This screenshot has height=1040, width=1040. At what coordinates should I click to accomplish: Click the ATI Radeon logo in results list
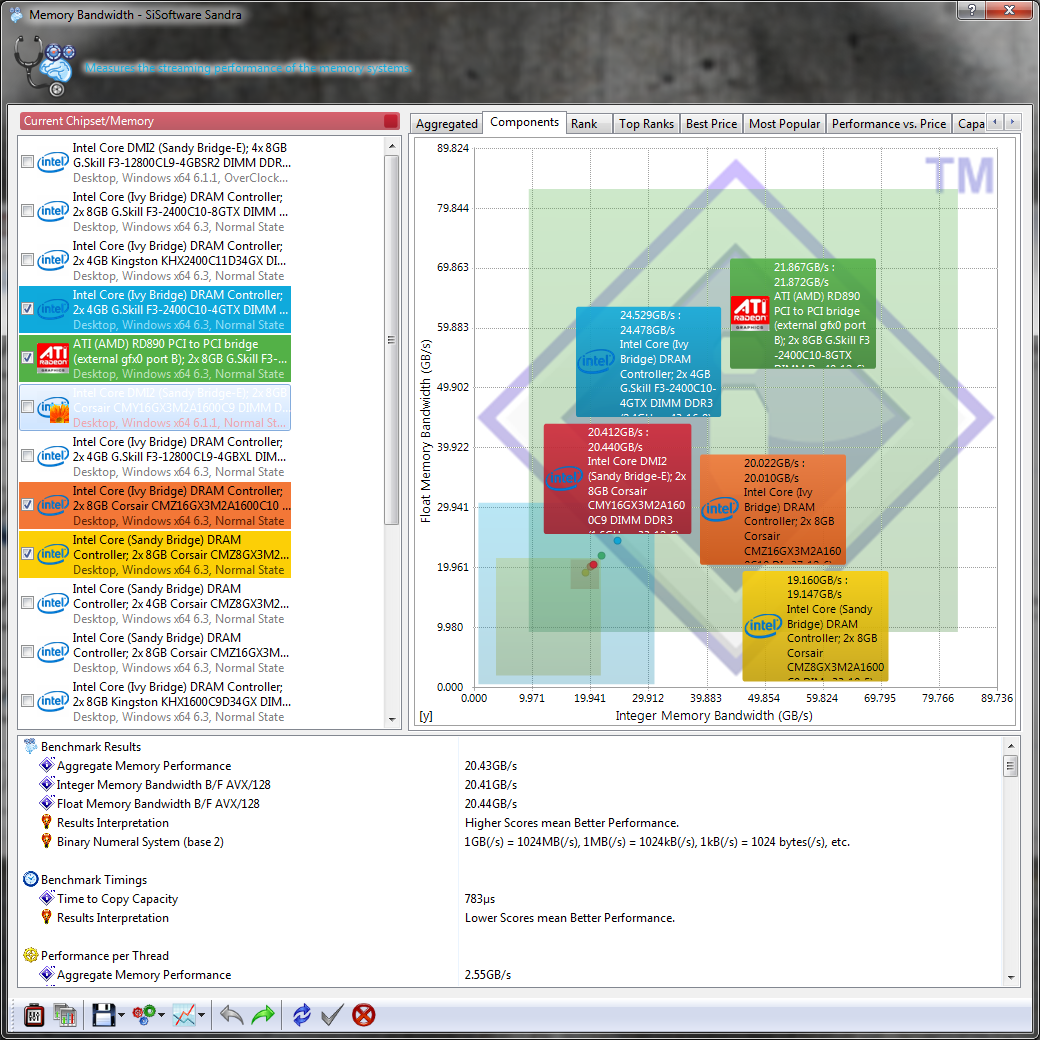(x=52, y=358)
